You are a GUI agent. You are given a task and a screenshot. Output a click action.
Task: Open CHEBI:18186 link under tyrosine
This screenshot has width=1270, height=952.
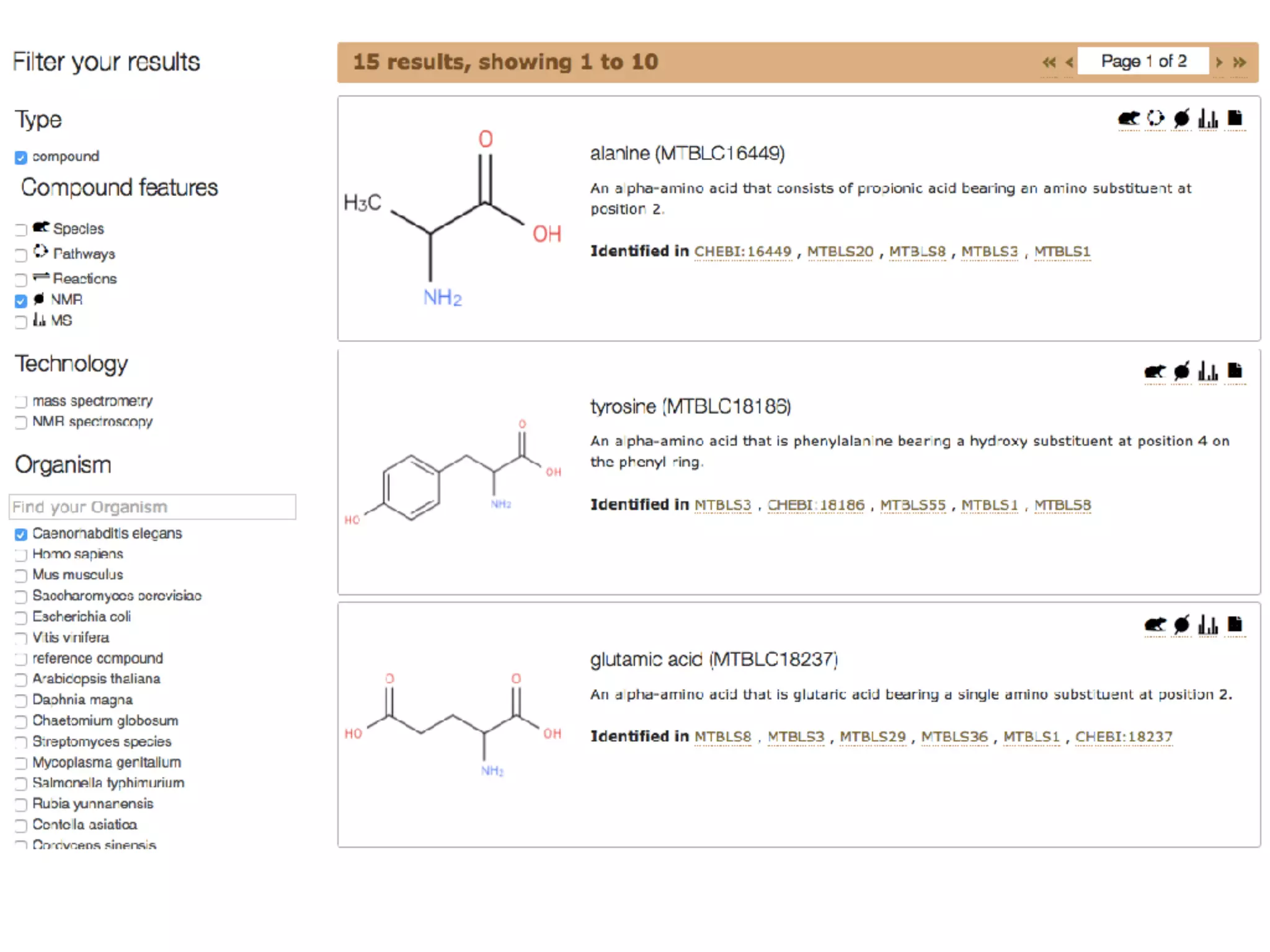click(815, 505)
